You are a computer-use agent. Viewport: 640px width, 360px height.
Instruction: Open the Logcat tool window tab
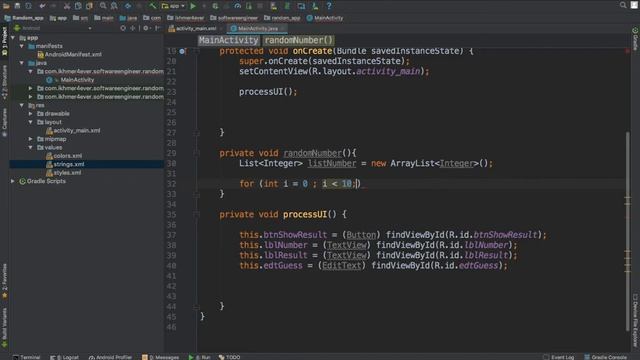[x=64, y=357]
